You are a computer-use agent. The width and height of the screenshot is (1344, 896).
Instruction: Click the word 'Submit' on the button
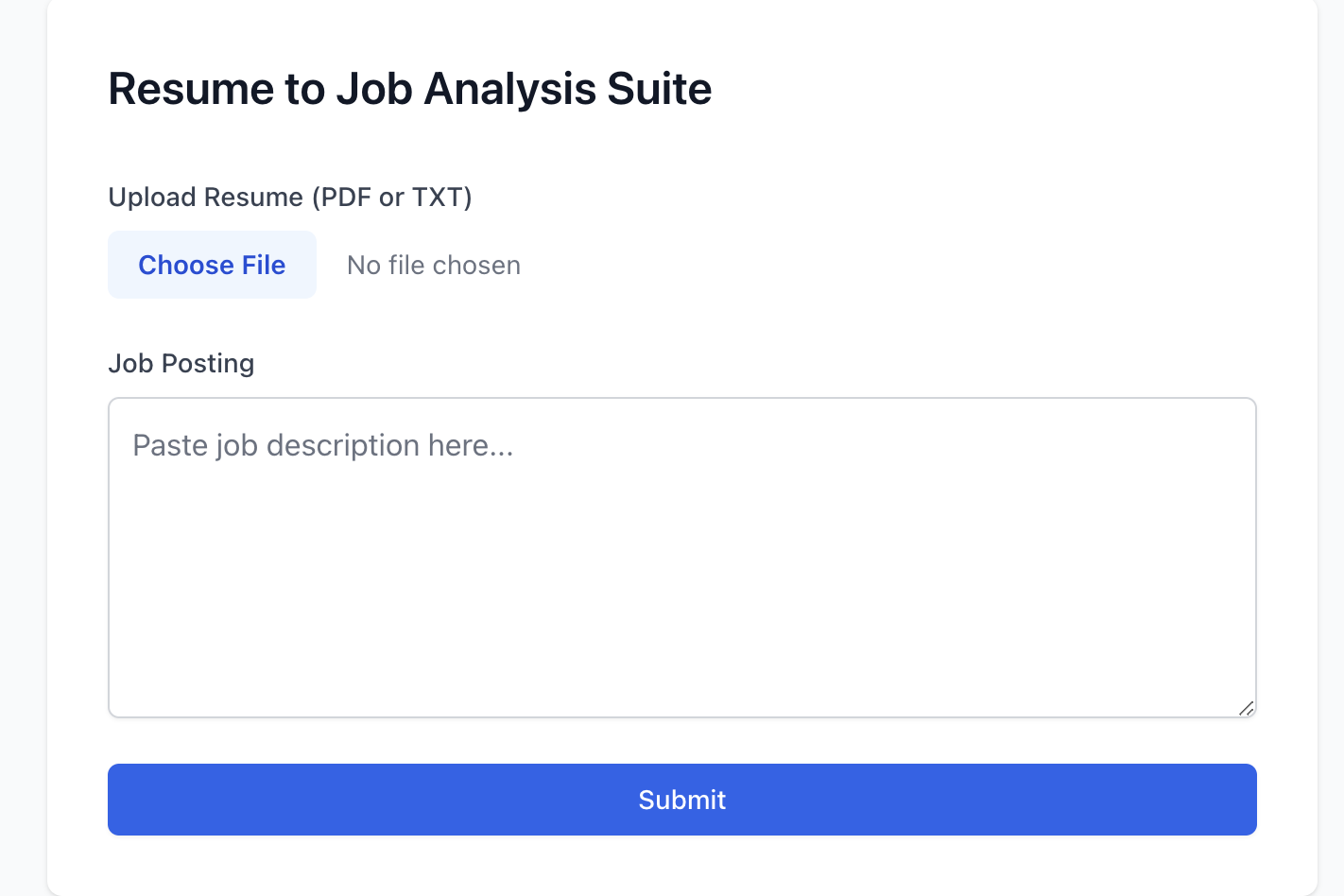(681, 800)
